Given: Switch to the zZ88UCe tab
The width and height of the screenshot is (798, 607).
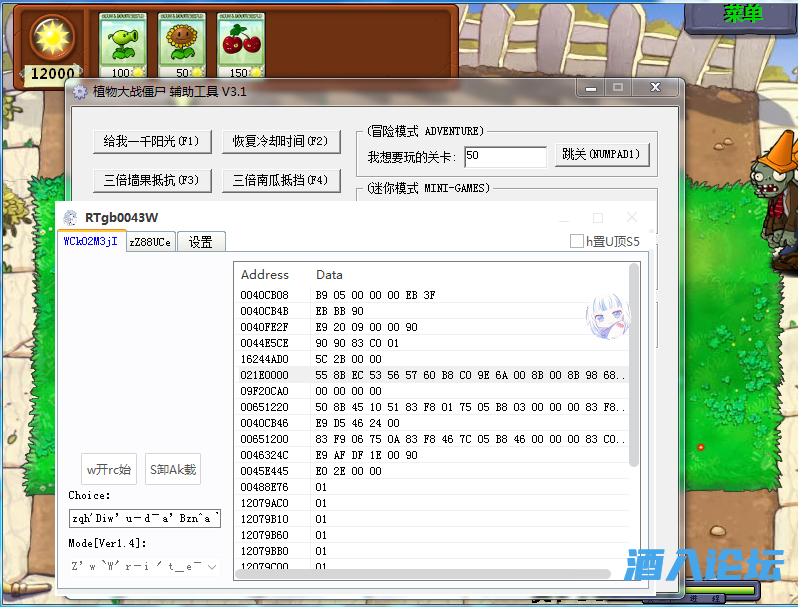Looking at the screenshot, I should point(151,242).
